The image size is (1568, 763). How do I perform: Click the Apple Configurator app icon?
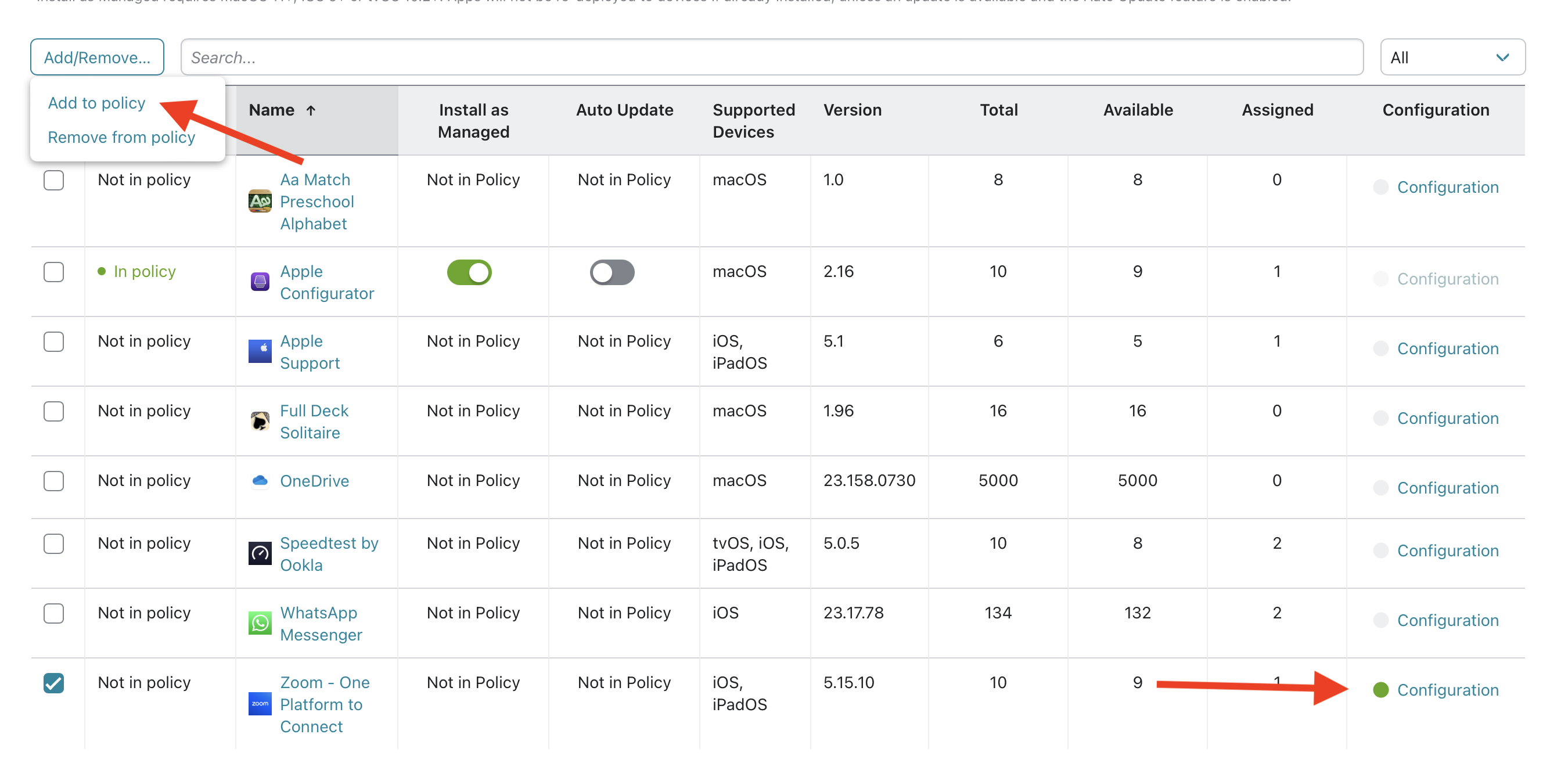(260, 282)
